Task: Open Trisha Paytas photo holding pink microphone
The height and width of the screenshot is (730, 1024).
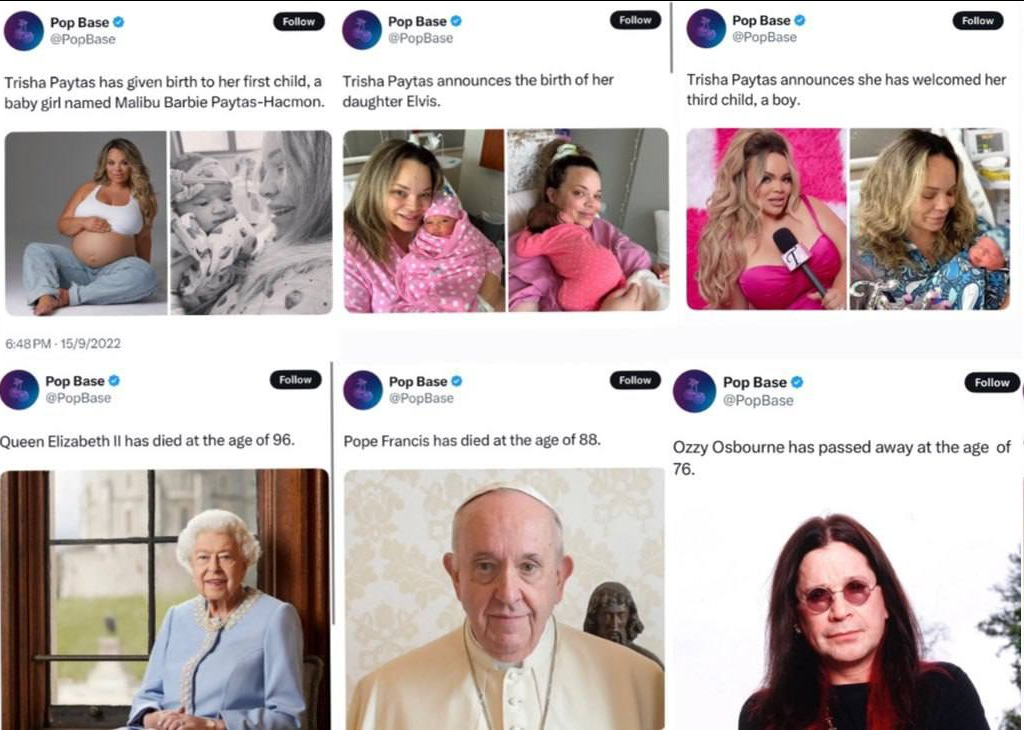Action: pos(765,219)
